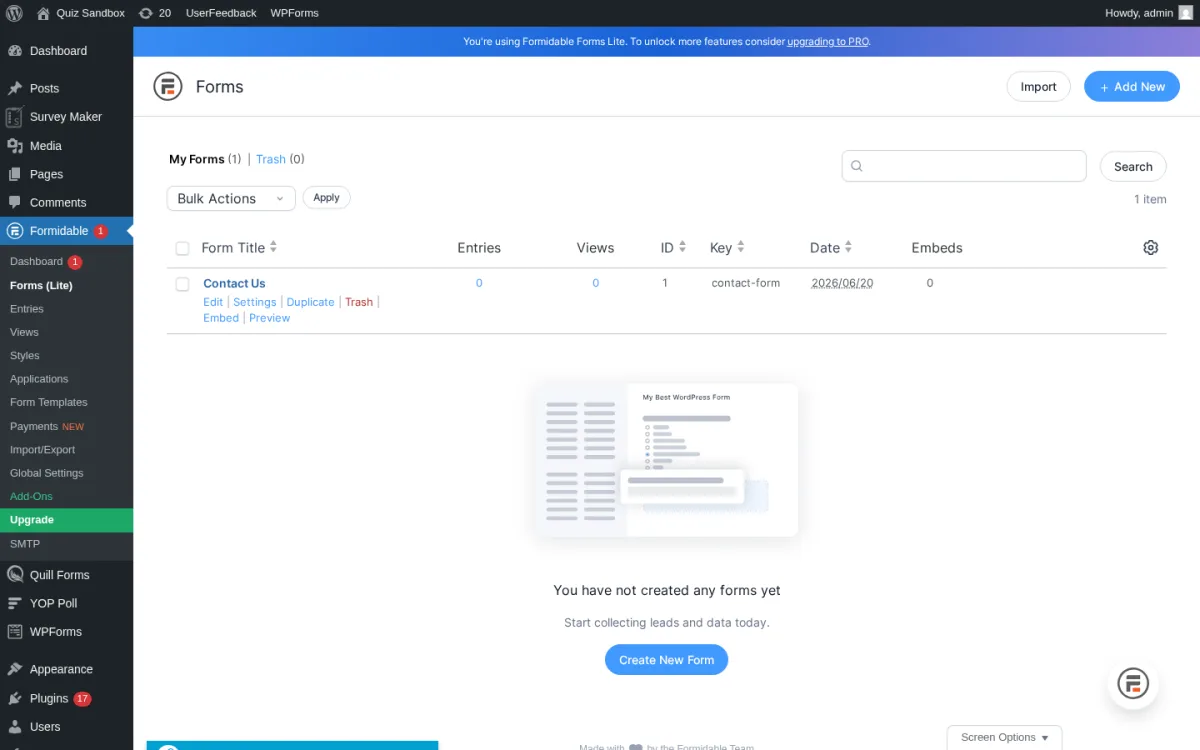The image size is (1200, 750).
Task: Click the Comments bubble icon
Action: [15, 202]
